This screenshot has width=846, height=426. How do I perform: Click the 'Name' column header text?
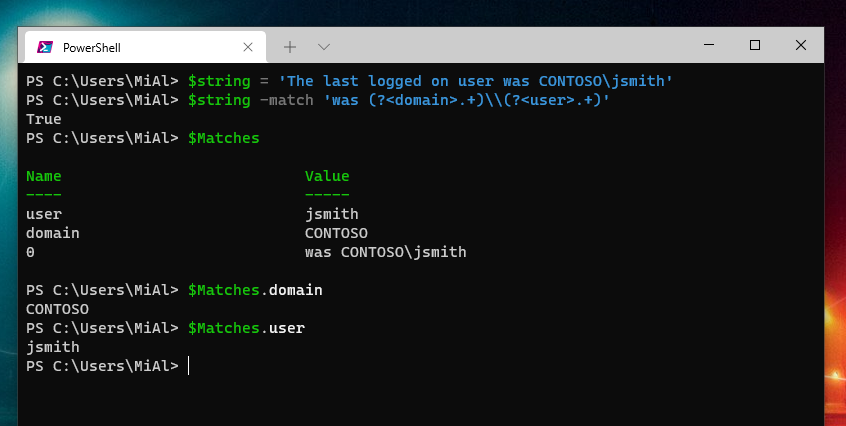[x=44, y=176]
